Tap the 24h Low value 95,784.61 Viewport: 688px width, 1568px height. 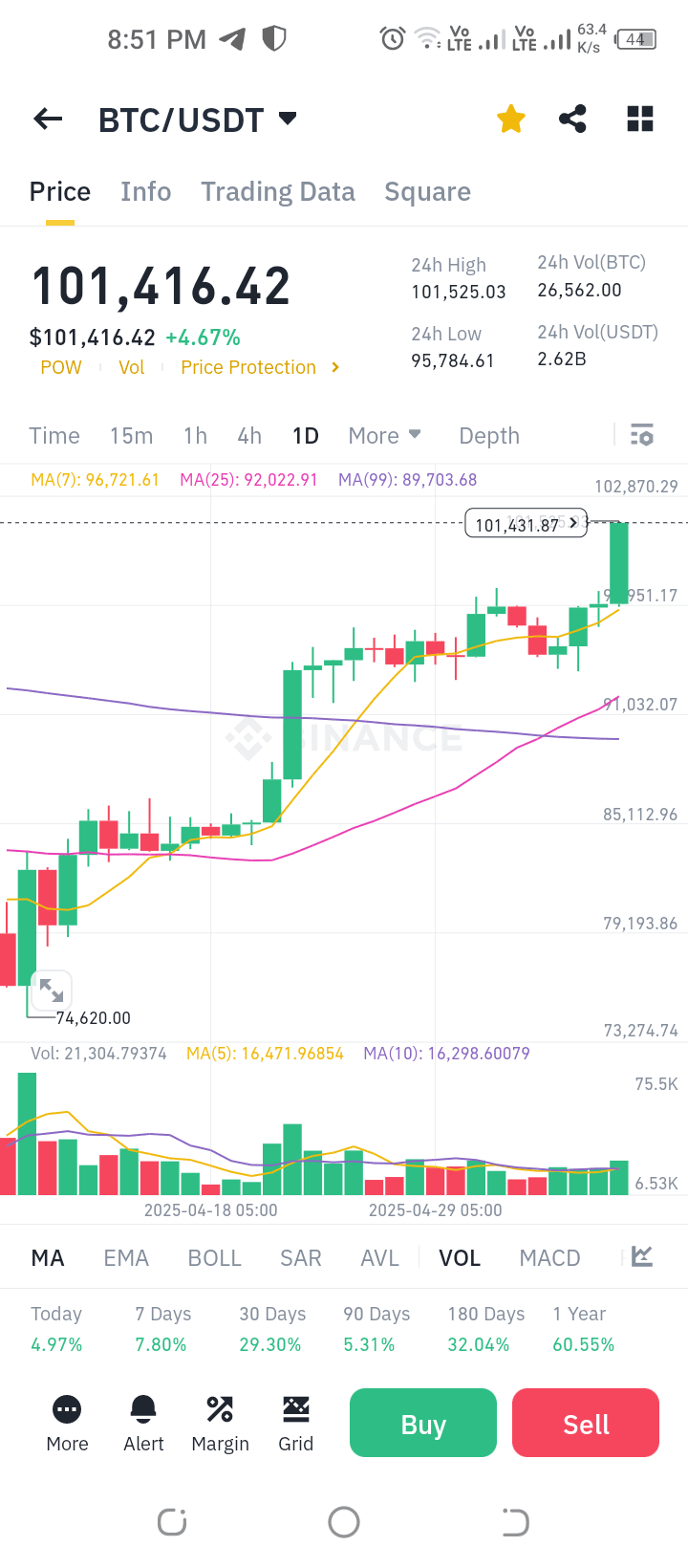pyautogui.click(x=453, y=360)
